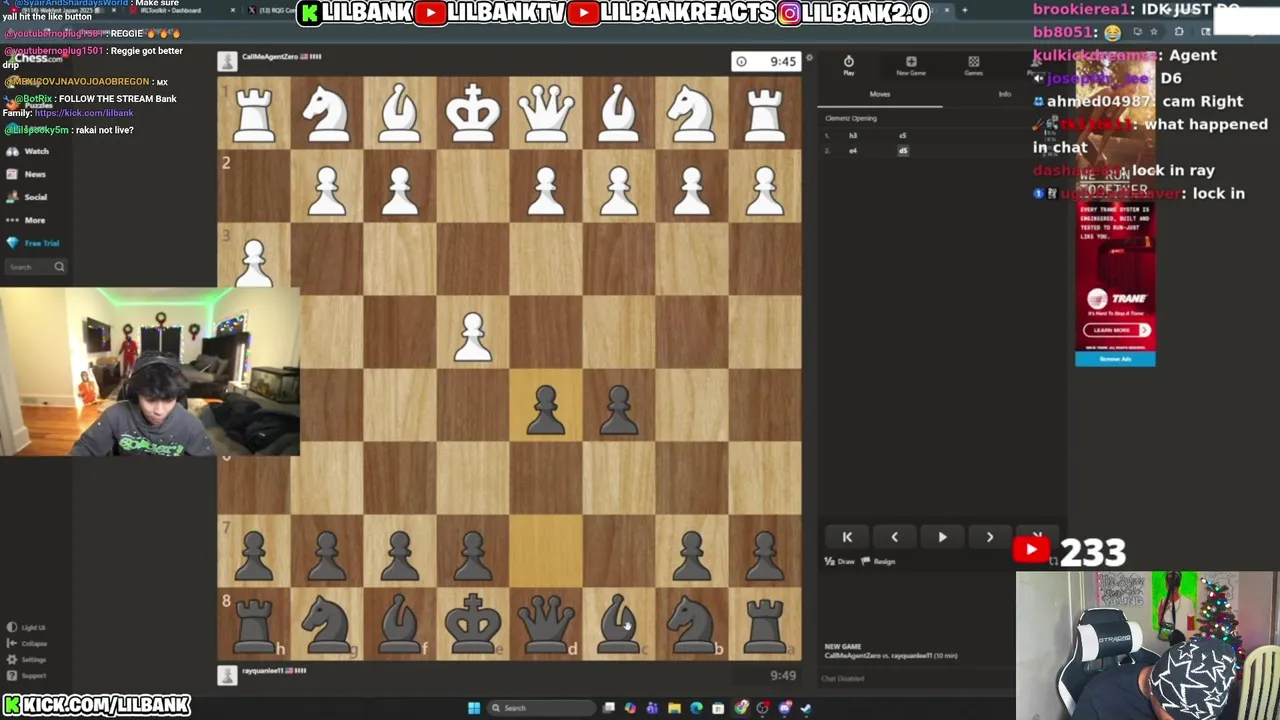Open Discord from taskbar
The image size is (1280, 720).
[785, 708]
